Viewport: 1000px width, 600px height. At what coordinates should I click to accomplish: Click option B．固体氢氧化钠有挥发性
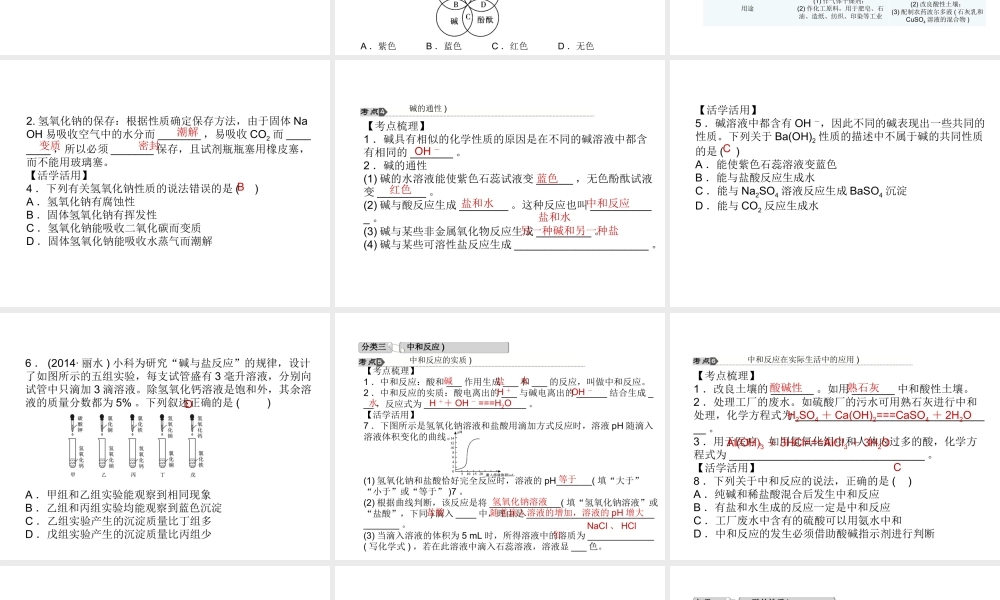coord(91,215)
